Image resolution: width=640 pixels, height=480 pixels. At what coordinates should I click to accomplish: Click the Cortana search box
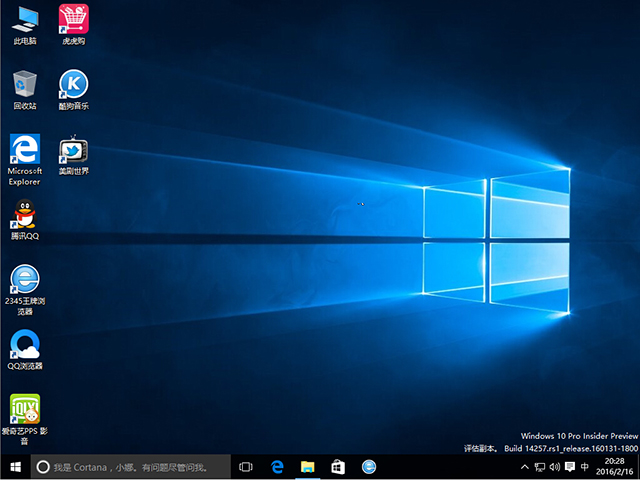(130, 467)
